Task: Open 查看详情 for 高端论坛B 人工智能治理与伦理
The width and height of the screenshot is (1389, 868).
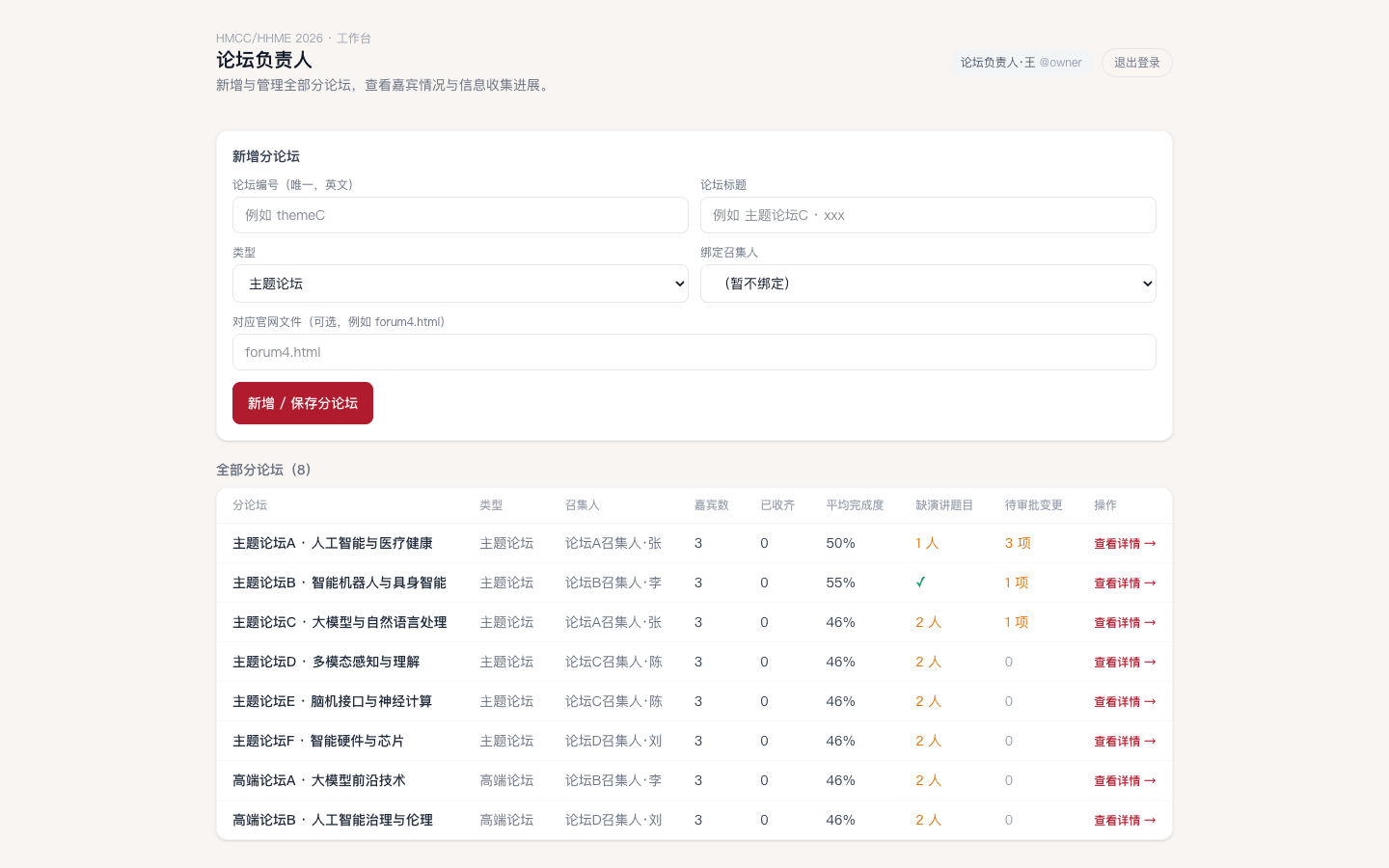Action: (1125, 821)
